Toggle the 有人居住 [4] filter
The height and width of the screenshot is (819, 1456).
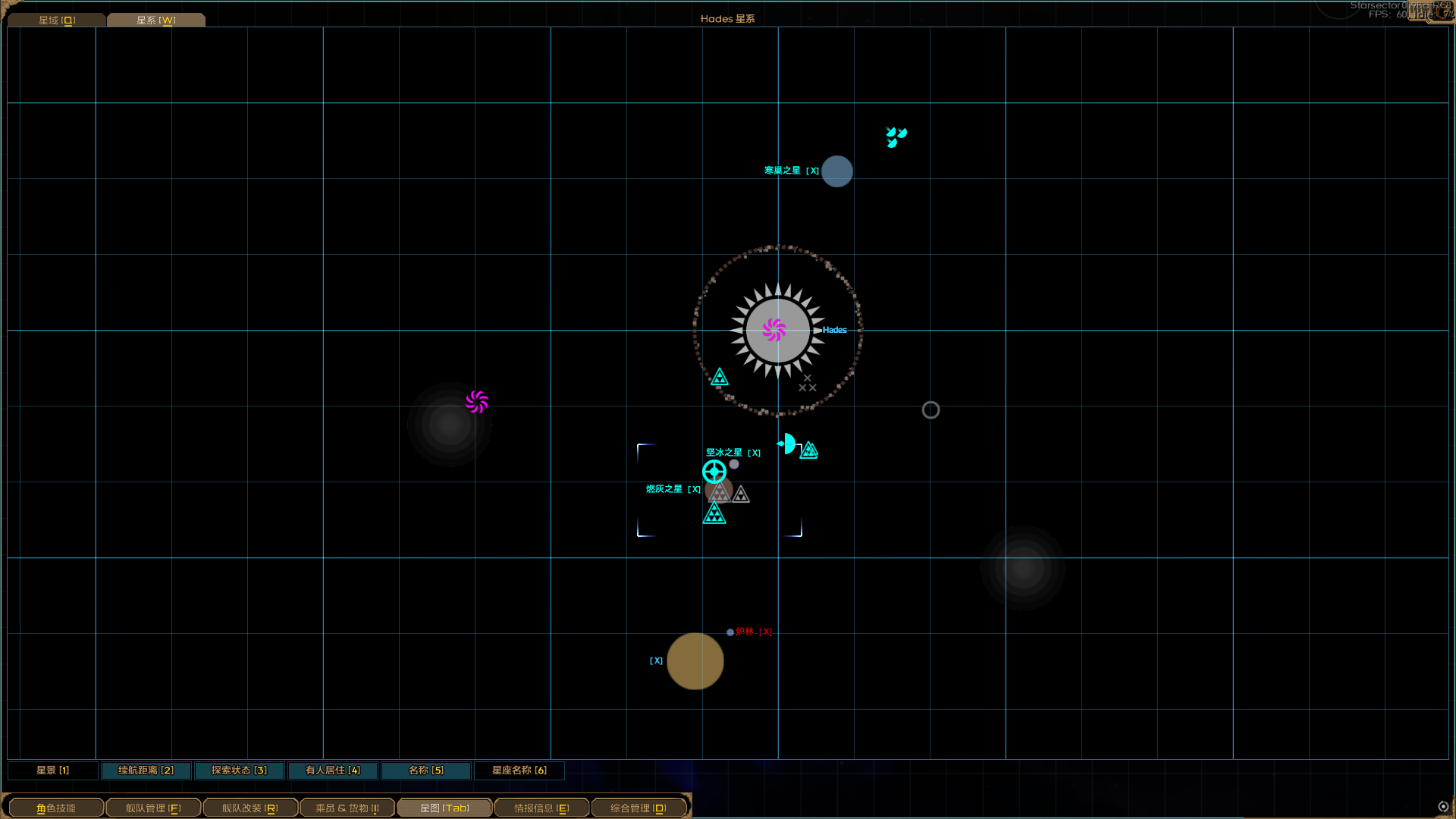pyautogui.click(x=332, y=770)
